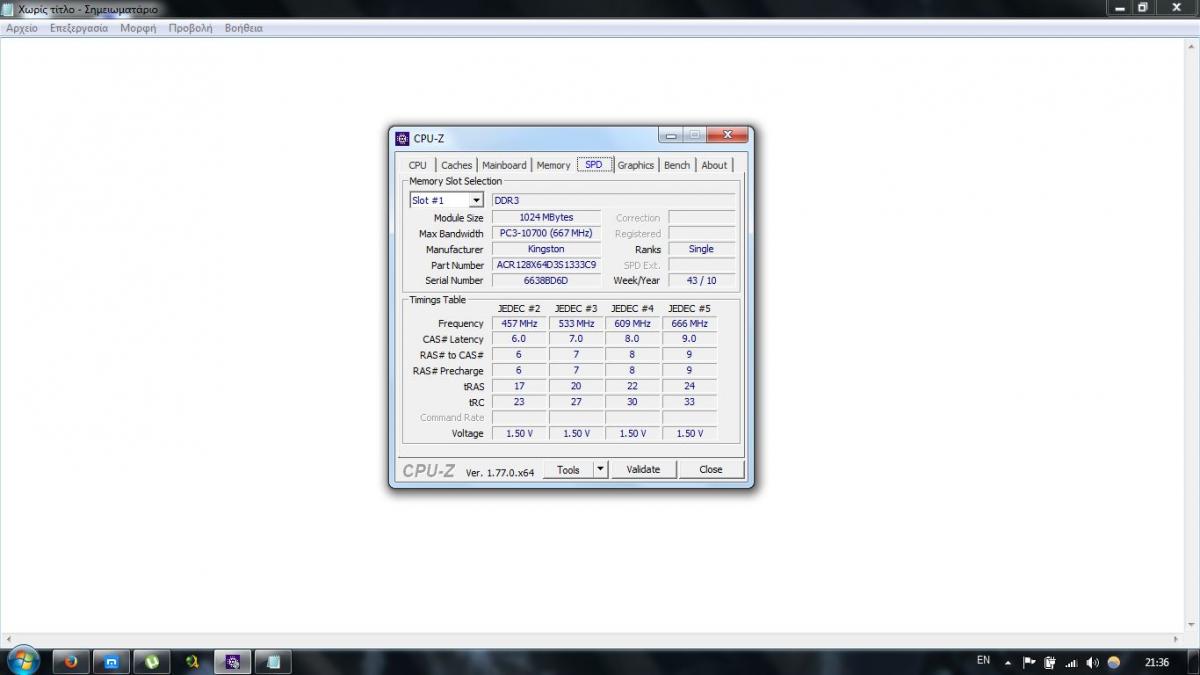Click the JEDEC #2 frequency 457 MHz
Viewport: 1200px width, 675px height.
point(519,324)
